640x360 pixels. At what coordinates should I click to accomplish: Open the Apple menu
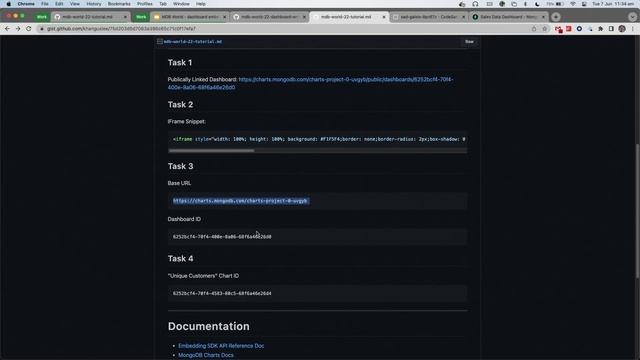(9, 4)
